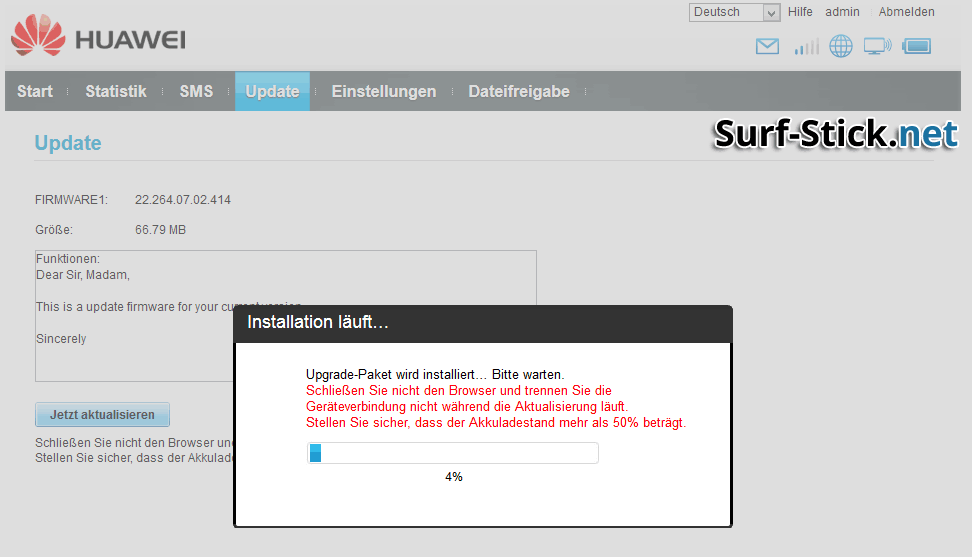Screen dimensions: 972x557
Task: Click the admin user link
Action: point(842,12)
